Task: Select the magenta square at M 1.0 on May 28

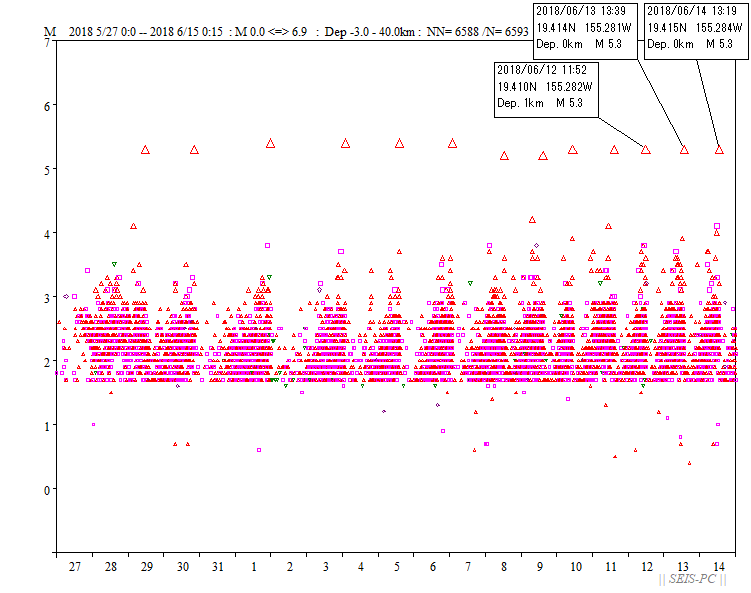Action: [93, 424]
